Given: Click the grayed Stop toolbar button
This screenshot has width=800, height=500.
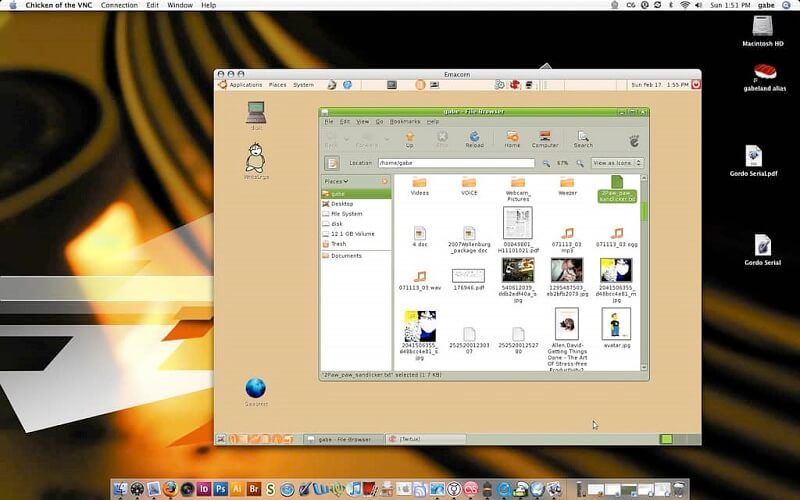Looking at the screenshot, I should [x=442, y=139].
